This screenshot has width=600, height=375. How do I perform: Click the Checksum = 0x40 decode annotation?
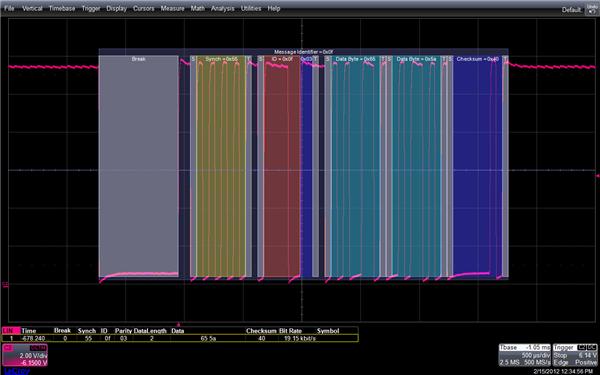[478, 59]
